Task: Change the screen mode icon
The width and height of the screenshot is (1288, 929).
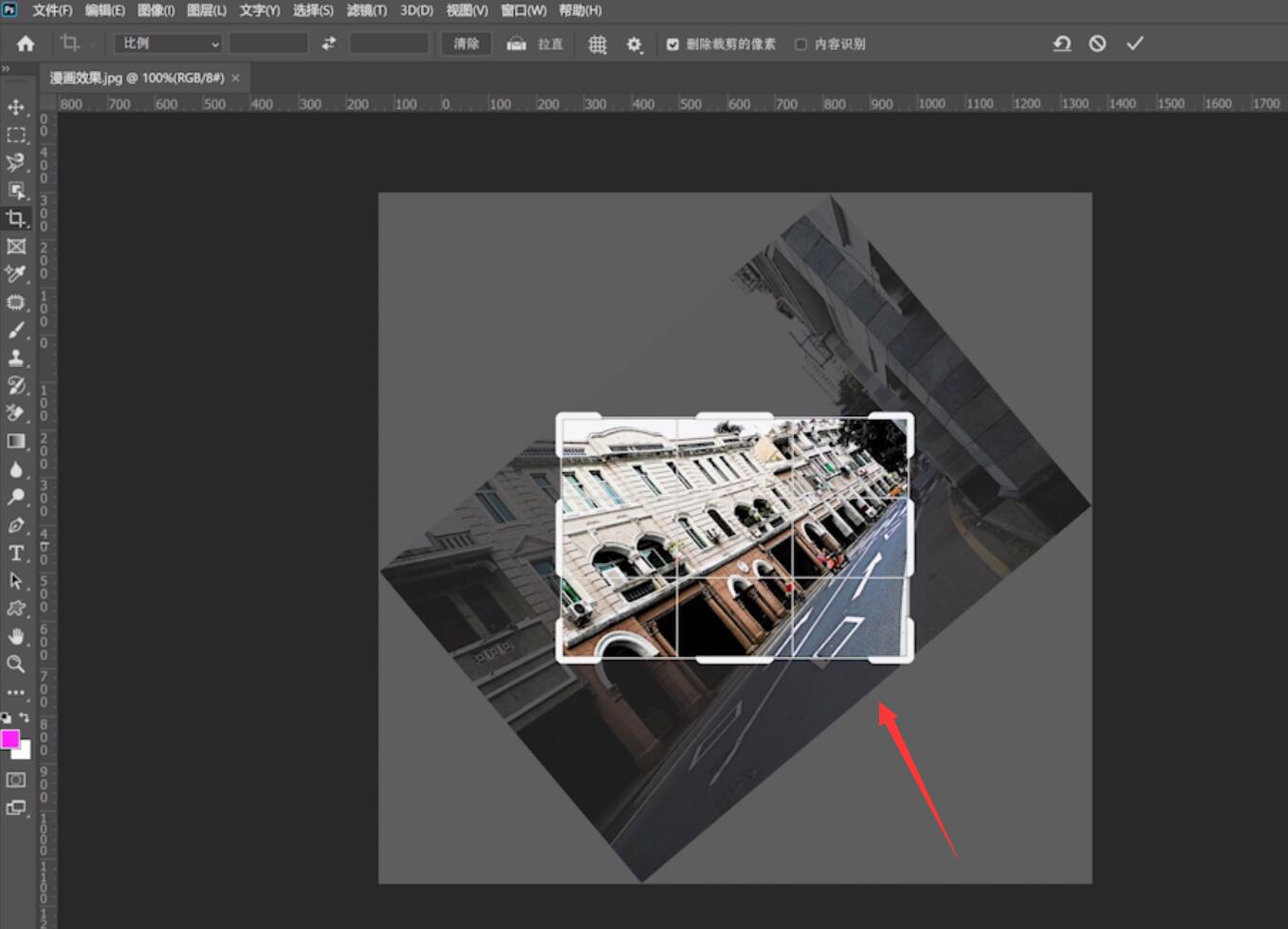Action: (16, 808)
